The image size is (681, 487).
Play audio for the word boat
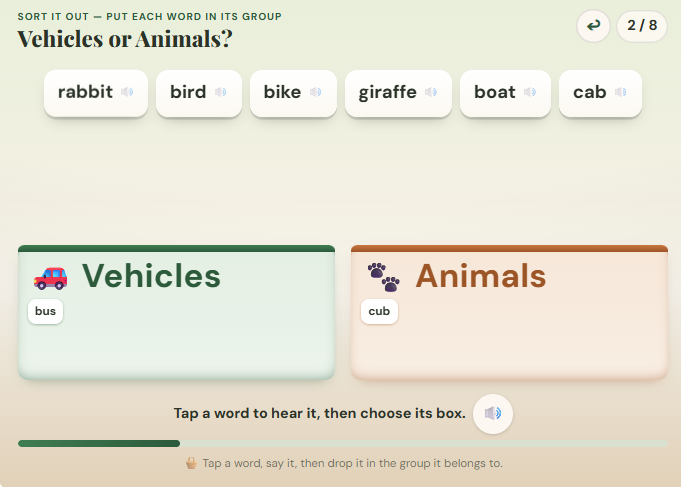(530, 92)
